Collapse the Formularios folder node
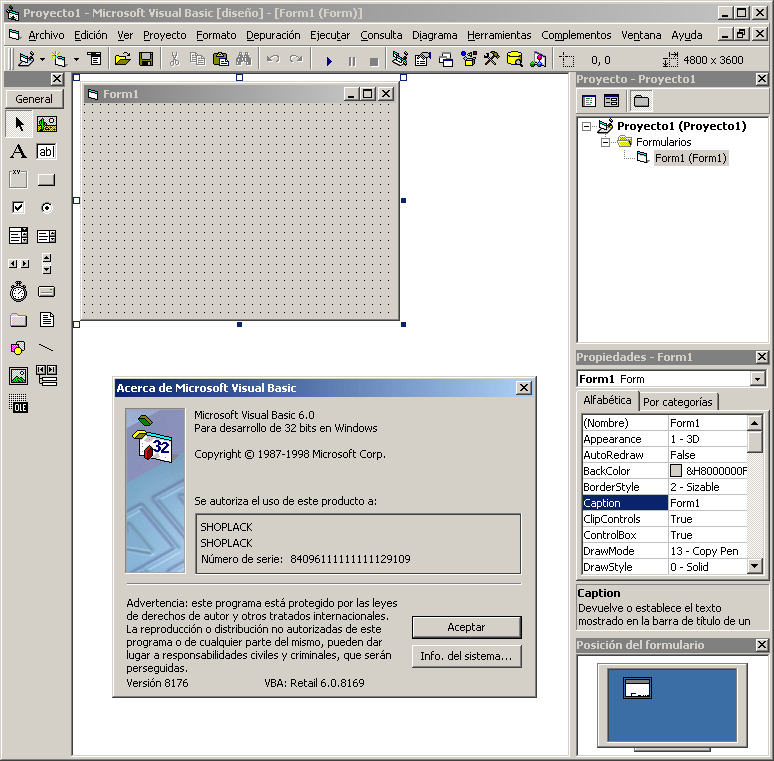Image resolution: width=774 pixels, height=761 pixels. tap(605, 143)
